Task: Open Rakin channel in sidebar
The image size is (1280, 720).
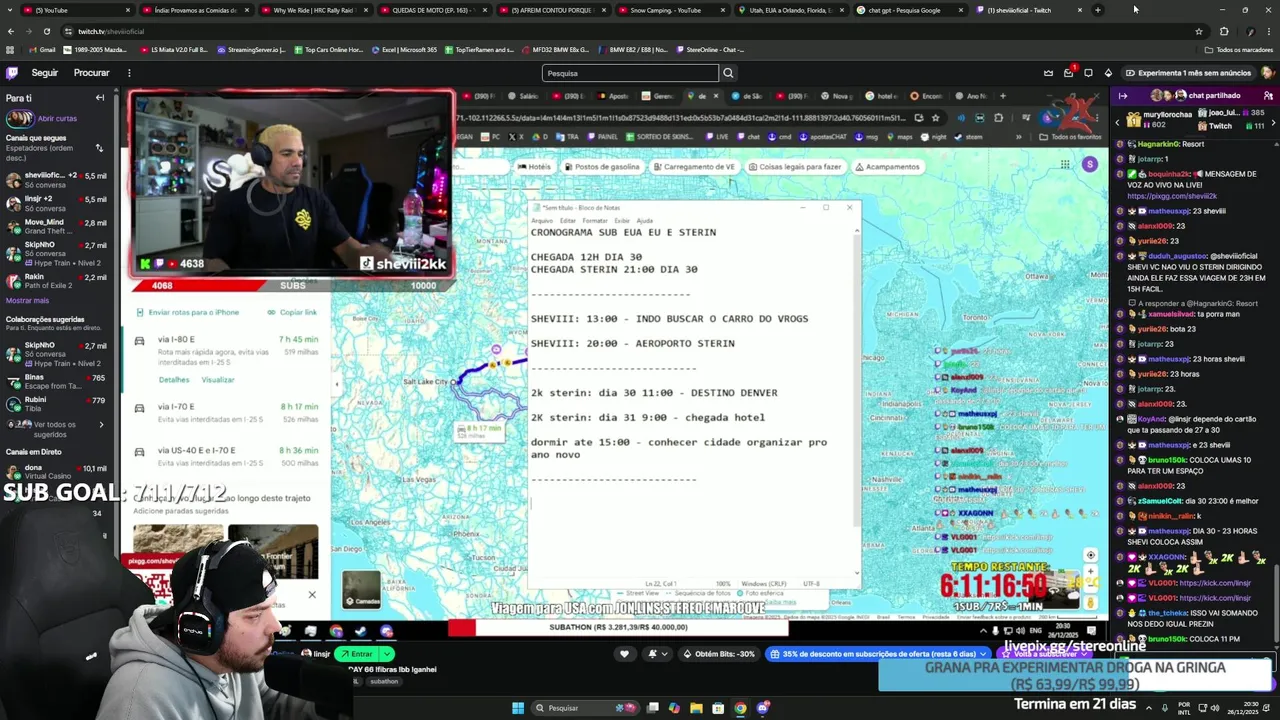Action: click(58, 281)
